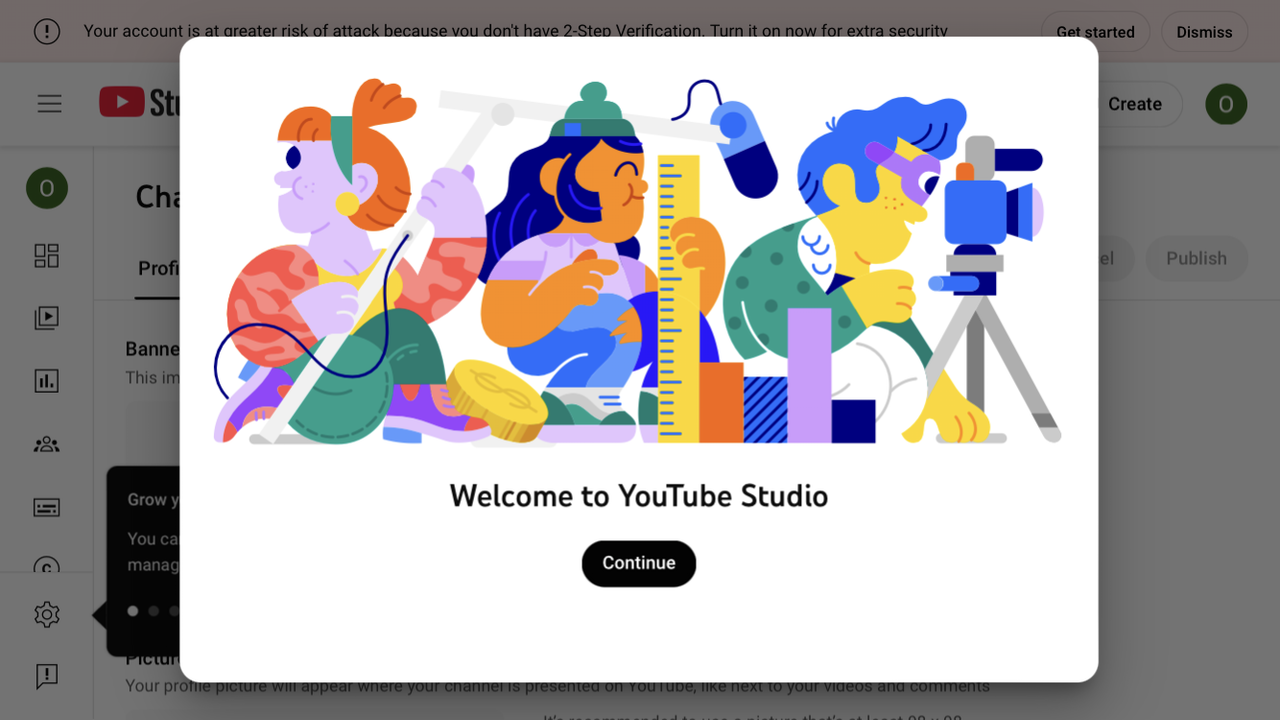The image size is (1280, 720).
Task: Click the 2-Step Verification warning message text
Action: (516, 32)
